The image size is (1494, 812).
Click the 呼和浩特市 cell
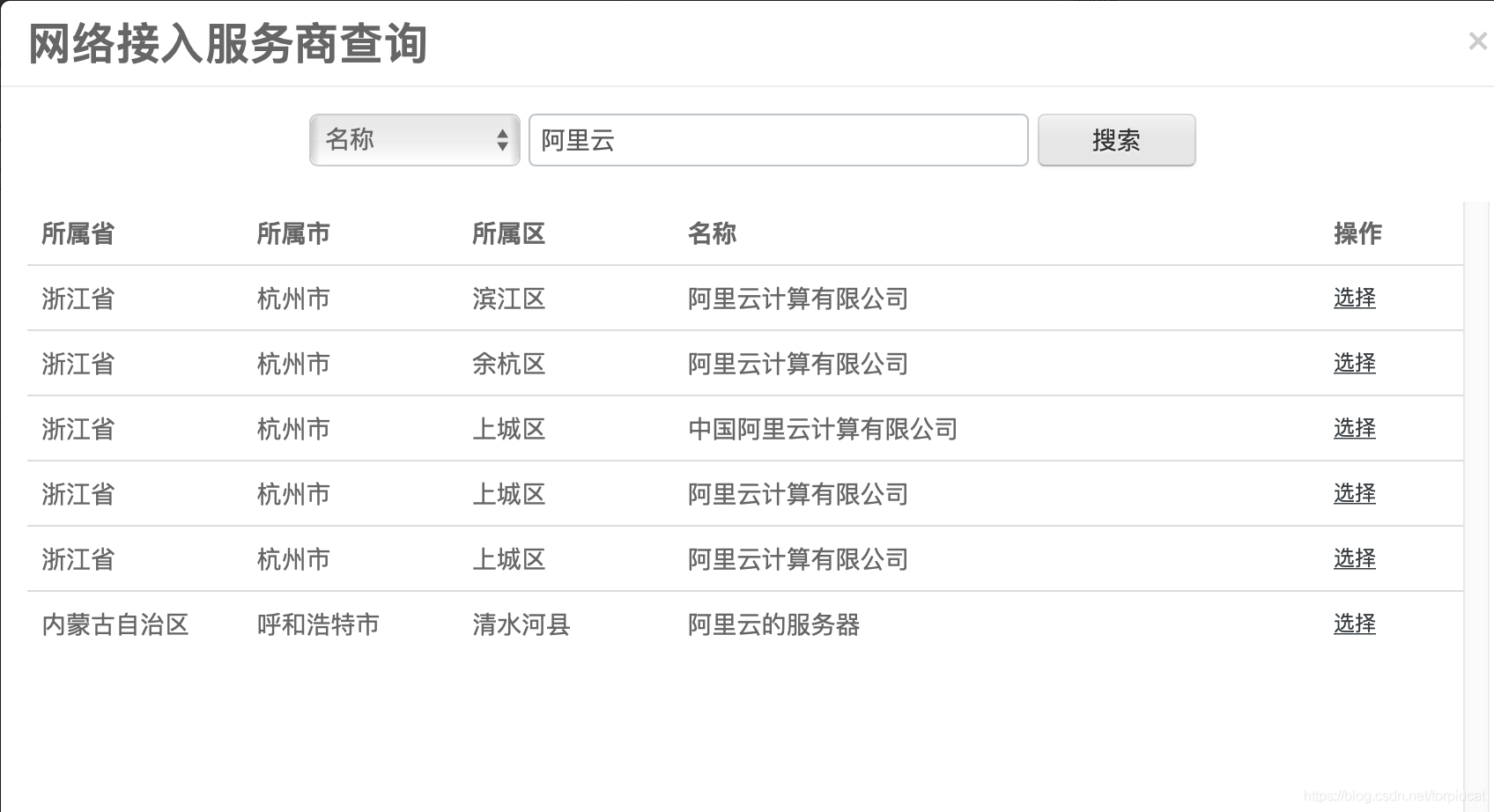coord(318,624)
